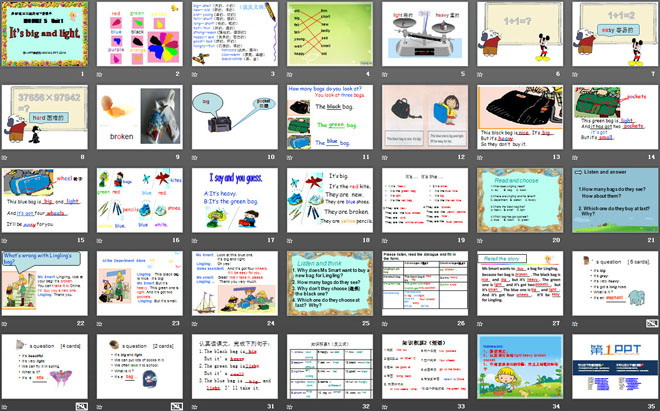Click the animation star under slide 8
This screenshot has height=411, width=660.
[5, 157]
